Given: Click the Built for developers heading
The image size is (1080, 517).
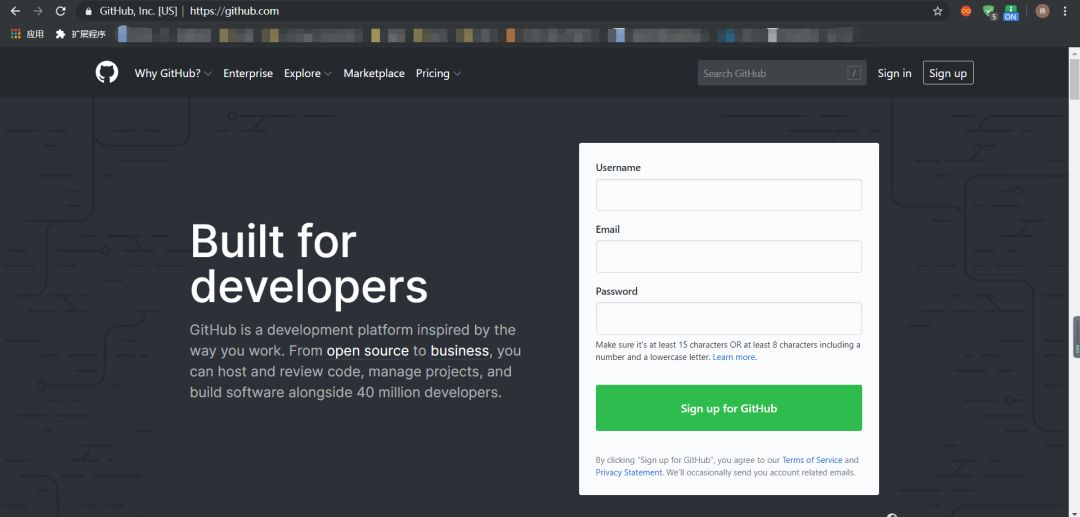Looking at the screenshot, I should point(309,264).
